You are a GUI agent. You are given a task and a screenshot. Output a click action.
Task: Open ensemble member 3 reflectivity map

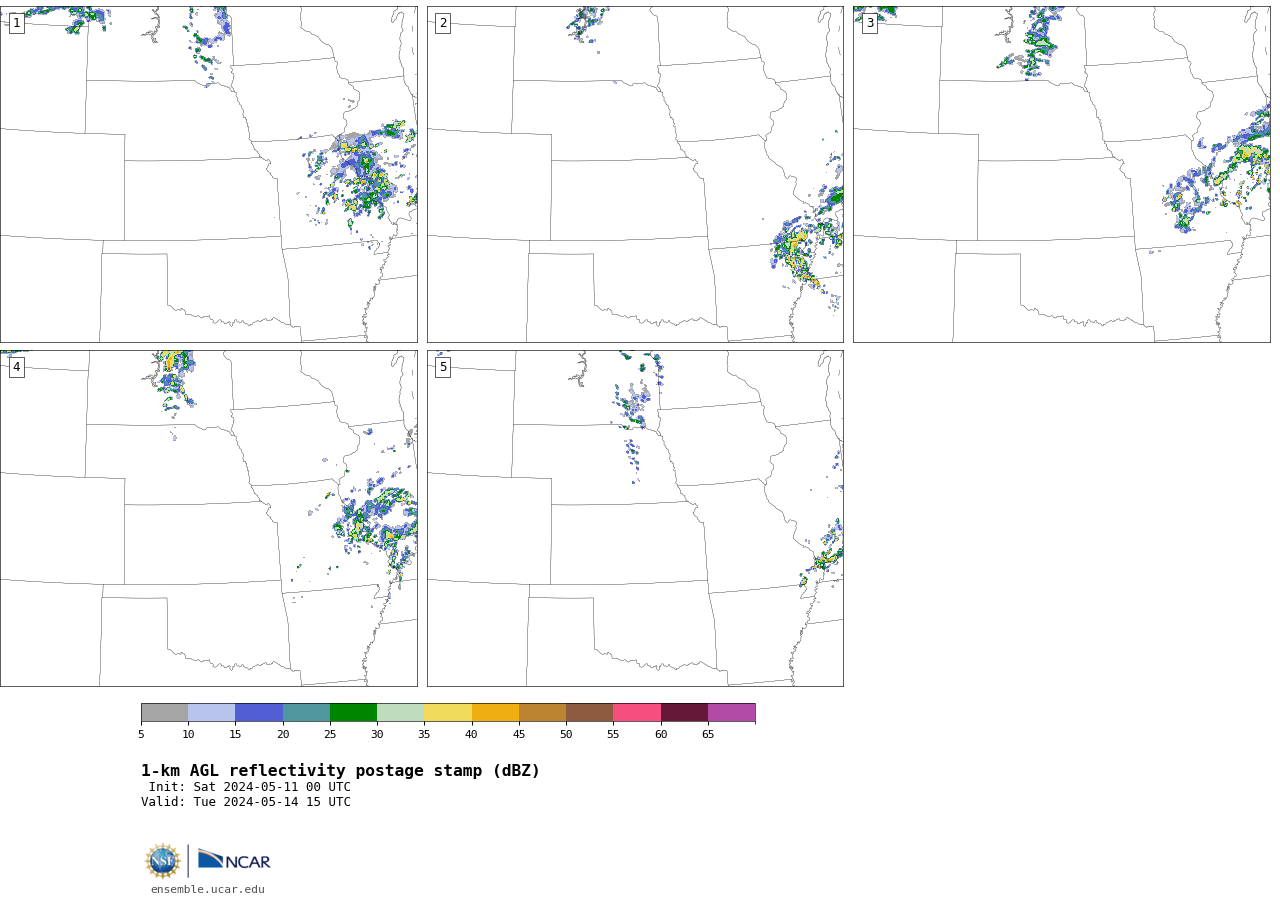pyautogui.click(x=1062, y=174)
